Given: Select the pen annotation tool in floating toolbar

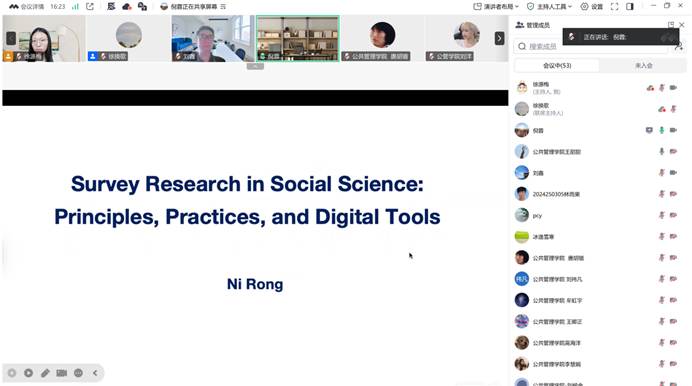Looking at the screenshot, I should click(x=45, y=373).
